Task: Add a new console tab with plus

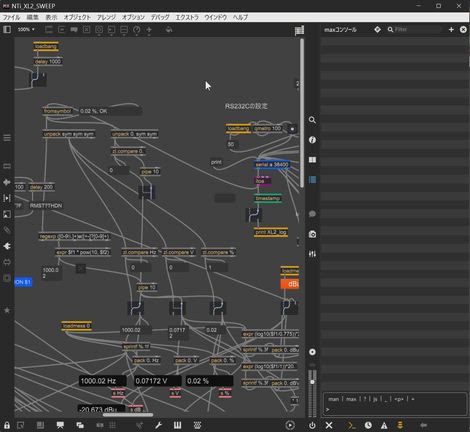Action: (451, 29)
